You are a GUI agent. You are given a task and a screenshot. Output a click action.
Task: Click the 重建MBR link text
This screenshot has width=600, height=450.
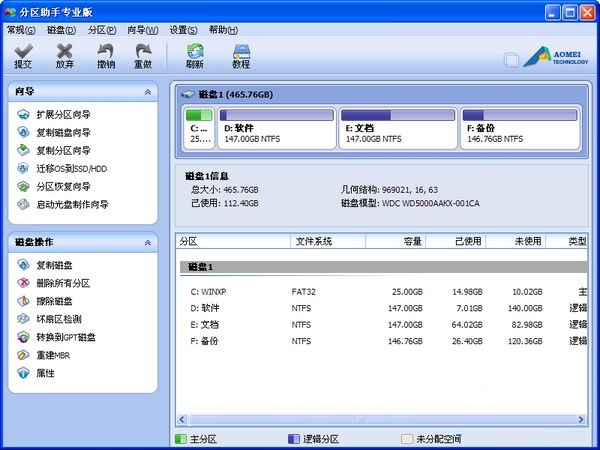53,355
